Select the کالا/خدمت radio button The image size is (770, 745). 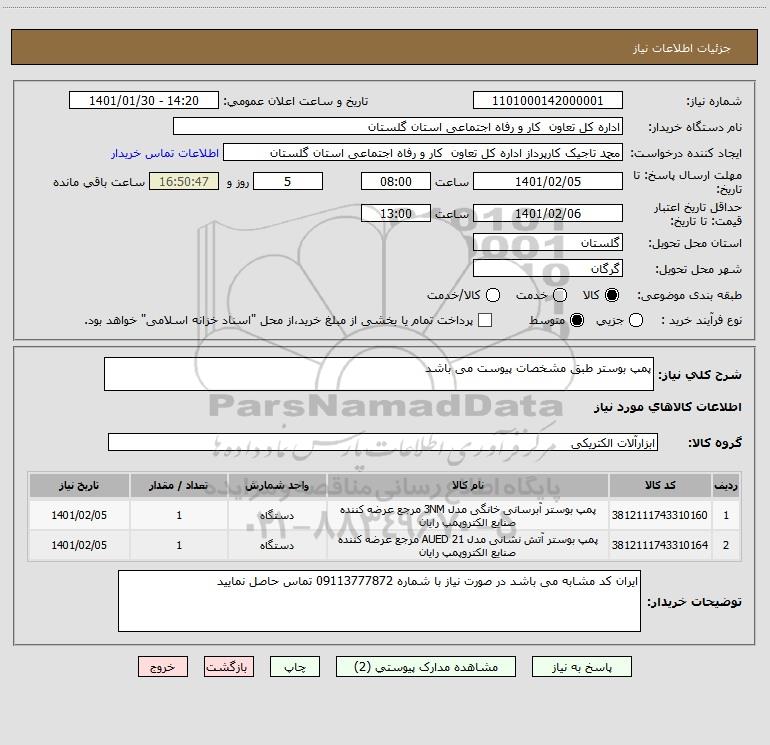[x=493, y=295]
